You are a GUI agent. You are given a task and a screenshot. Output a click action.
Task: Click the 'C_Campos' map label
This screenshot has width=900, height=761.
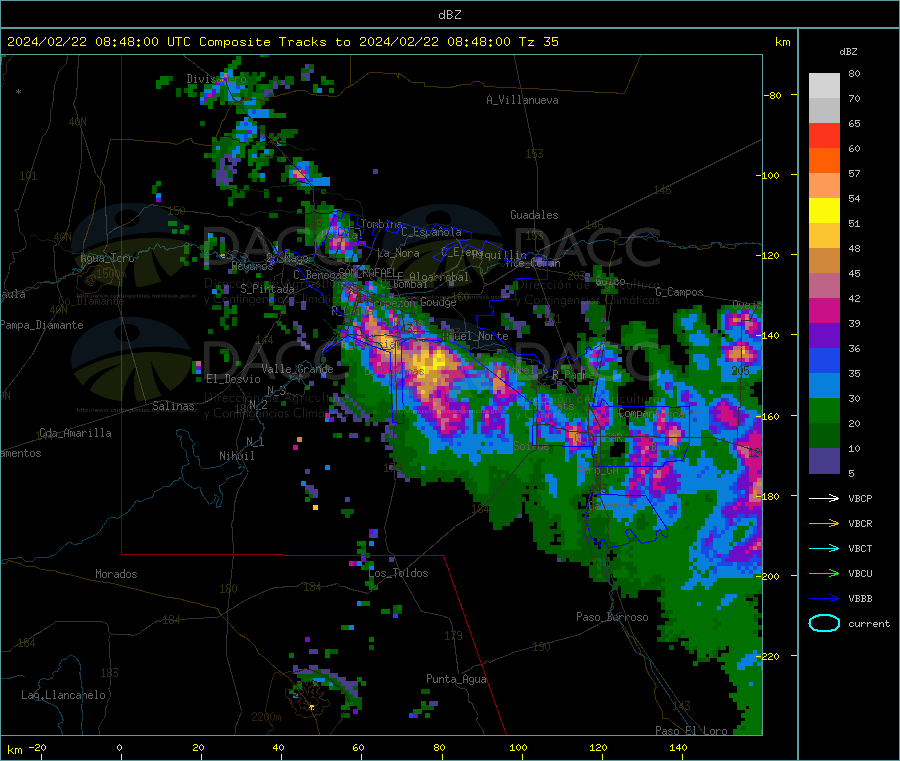679,292
